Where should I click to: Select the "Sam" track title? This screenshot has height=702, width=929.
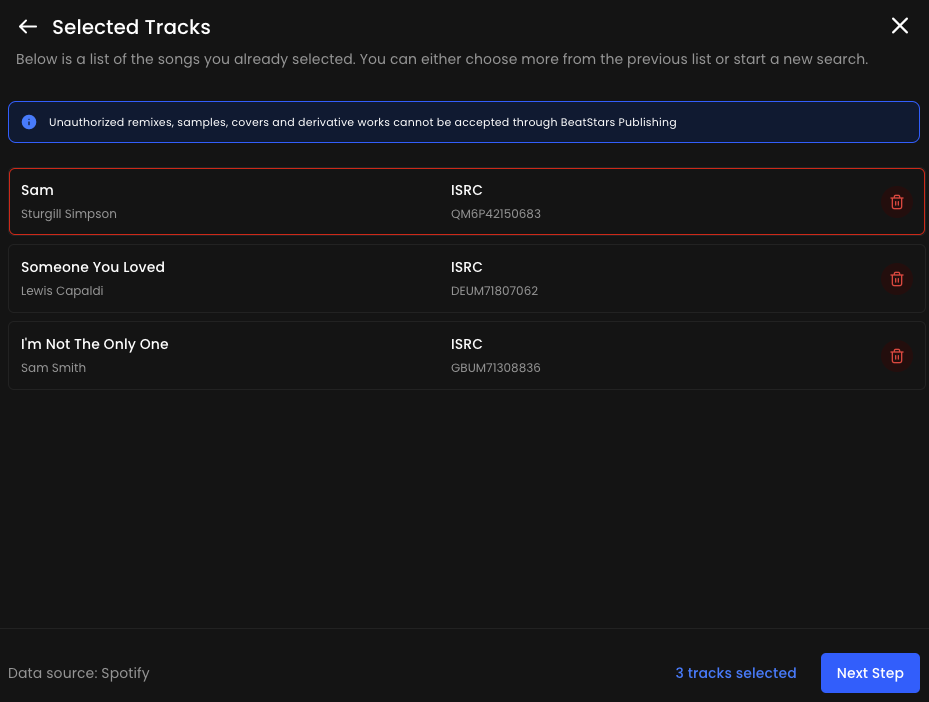click(37, 190)
